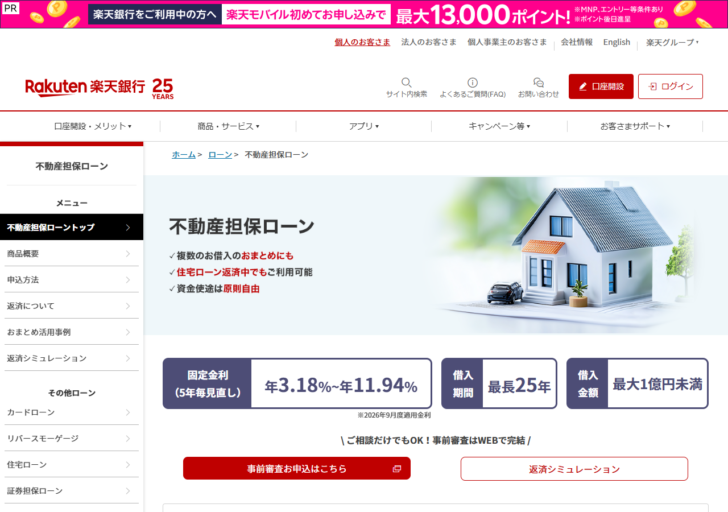The height and width of the screenshot is (512, 728).
Task: Click chevron next to カードローン
Action: (128, 412)
